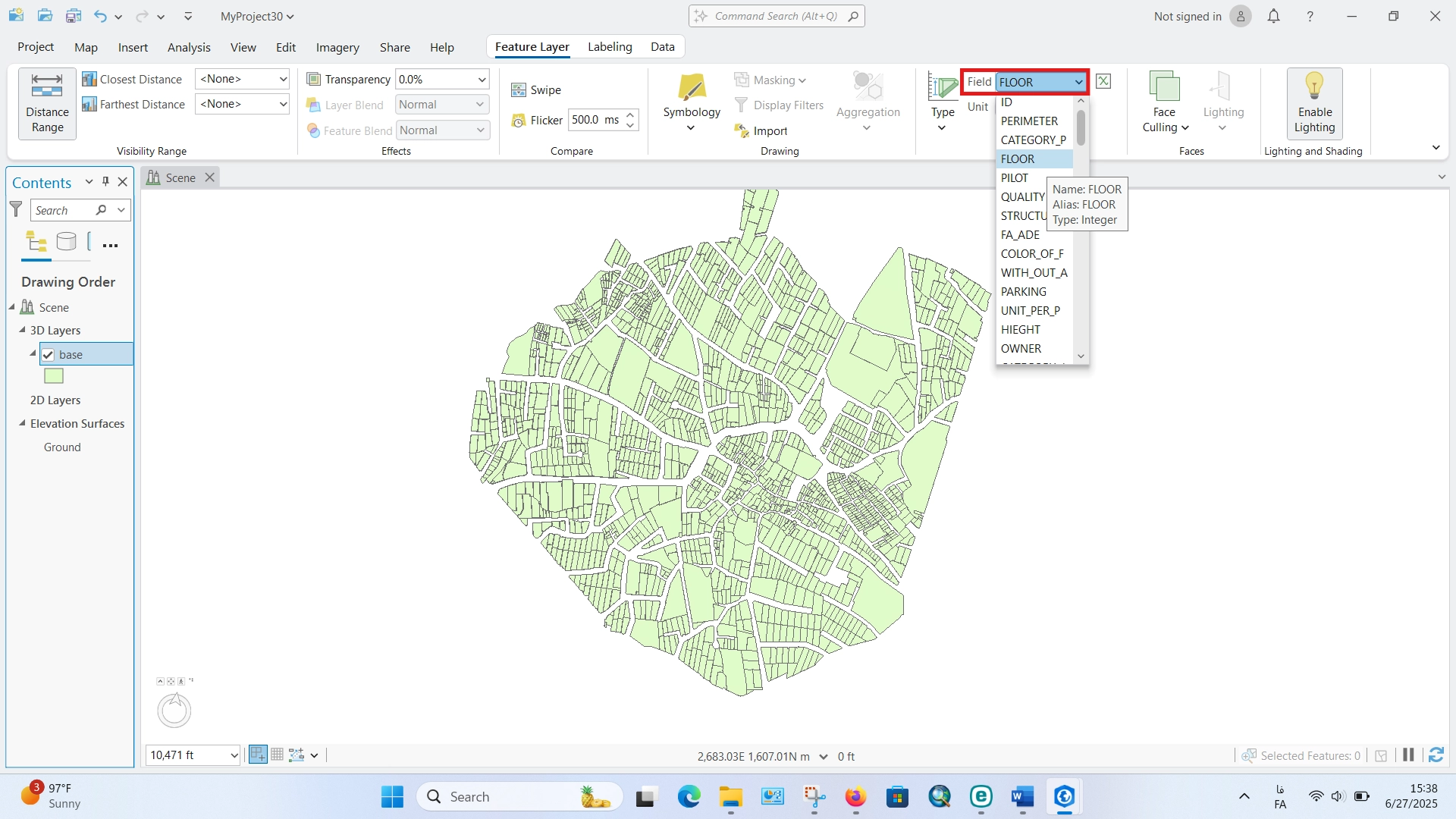Open the Aggregation tool
This screenshot has width=1456, height=819.
click(x=868, y=103)
